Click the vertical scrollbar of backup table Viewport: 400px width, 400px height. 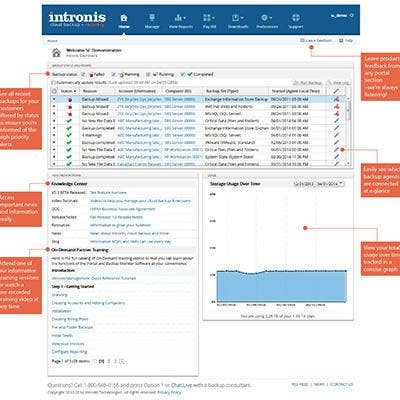[348, 131]
